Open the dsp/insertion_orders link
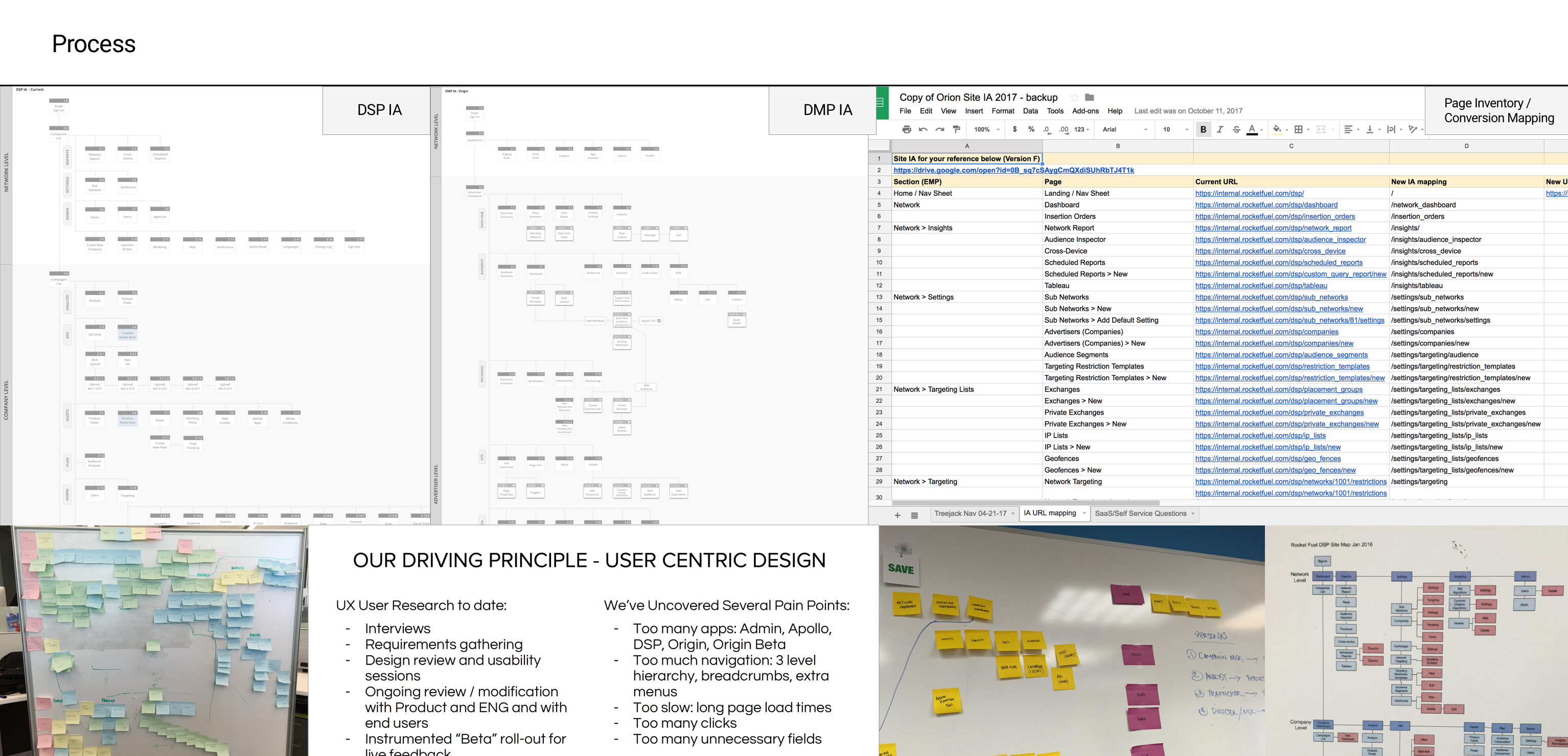This screenshot has height=756, width=1568. [1275, 217]
